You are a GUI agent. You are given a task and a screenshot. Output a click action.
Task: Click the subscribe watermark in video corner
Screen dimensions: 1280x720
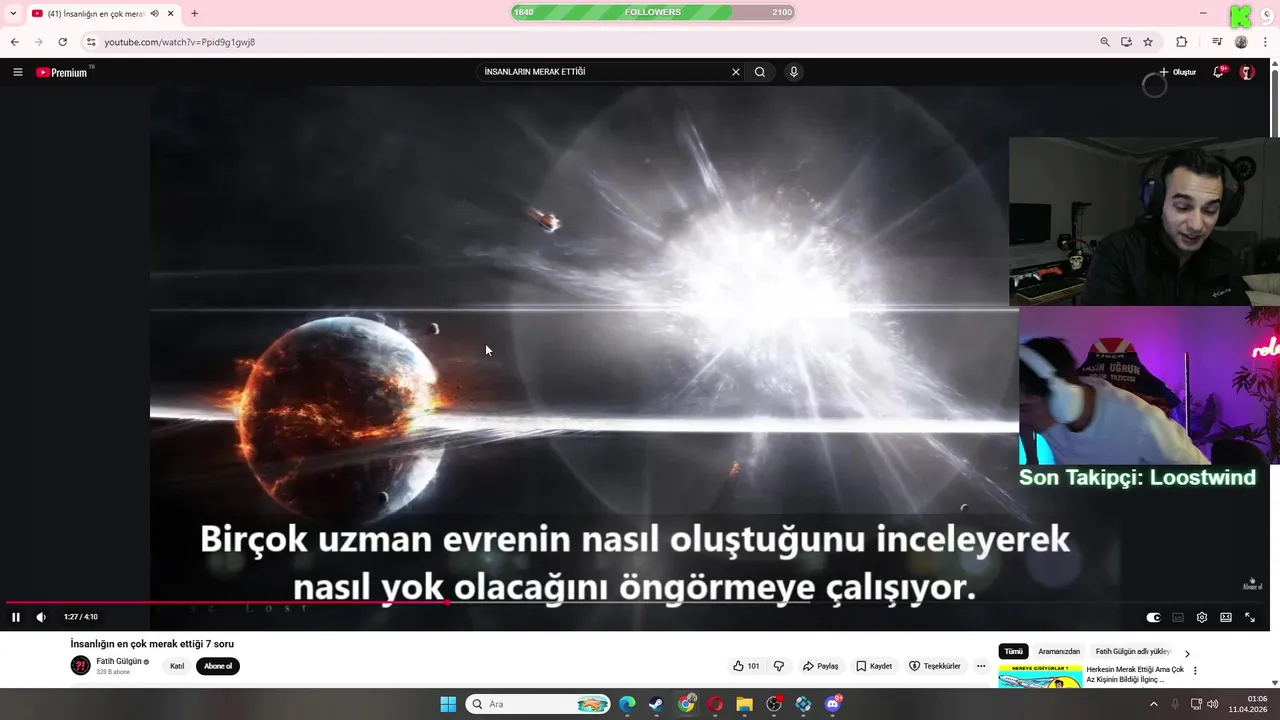[x=1252, y=584]
